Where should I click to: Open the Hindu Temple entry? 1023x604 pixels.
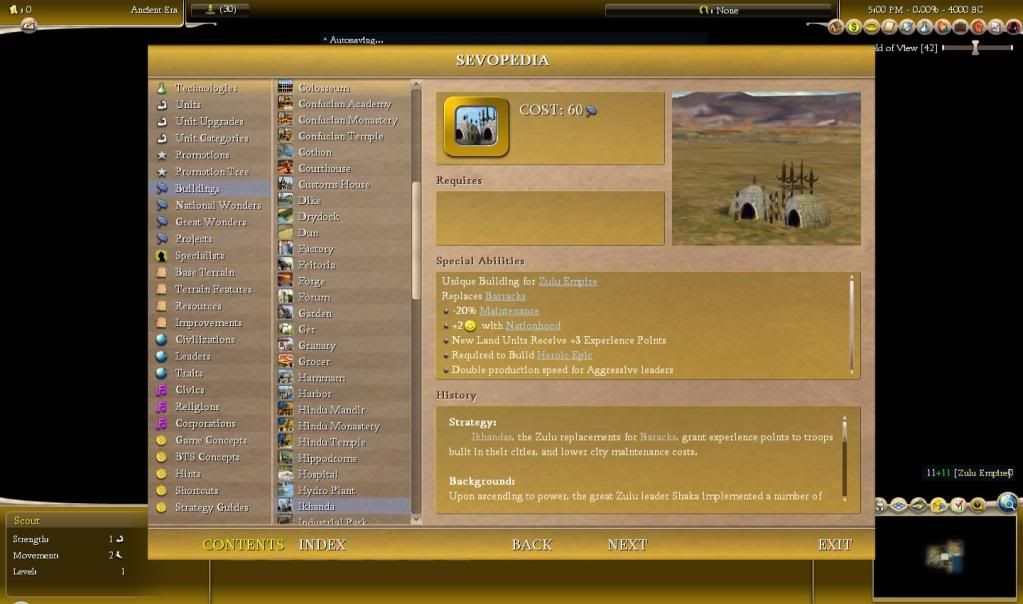(x=331, y=442)
